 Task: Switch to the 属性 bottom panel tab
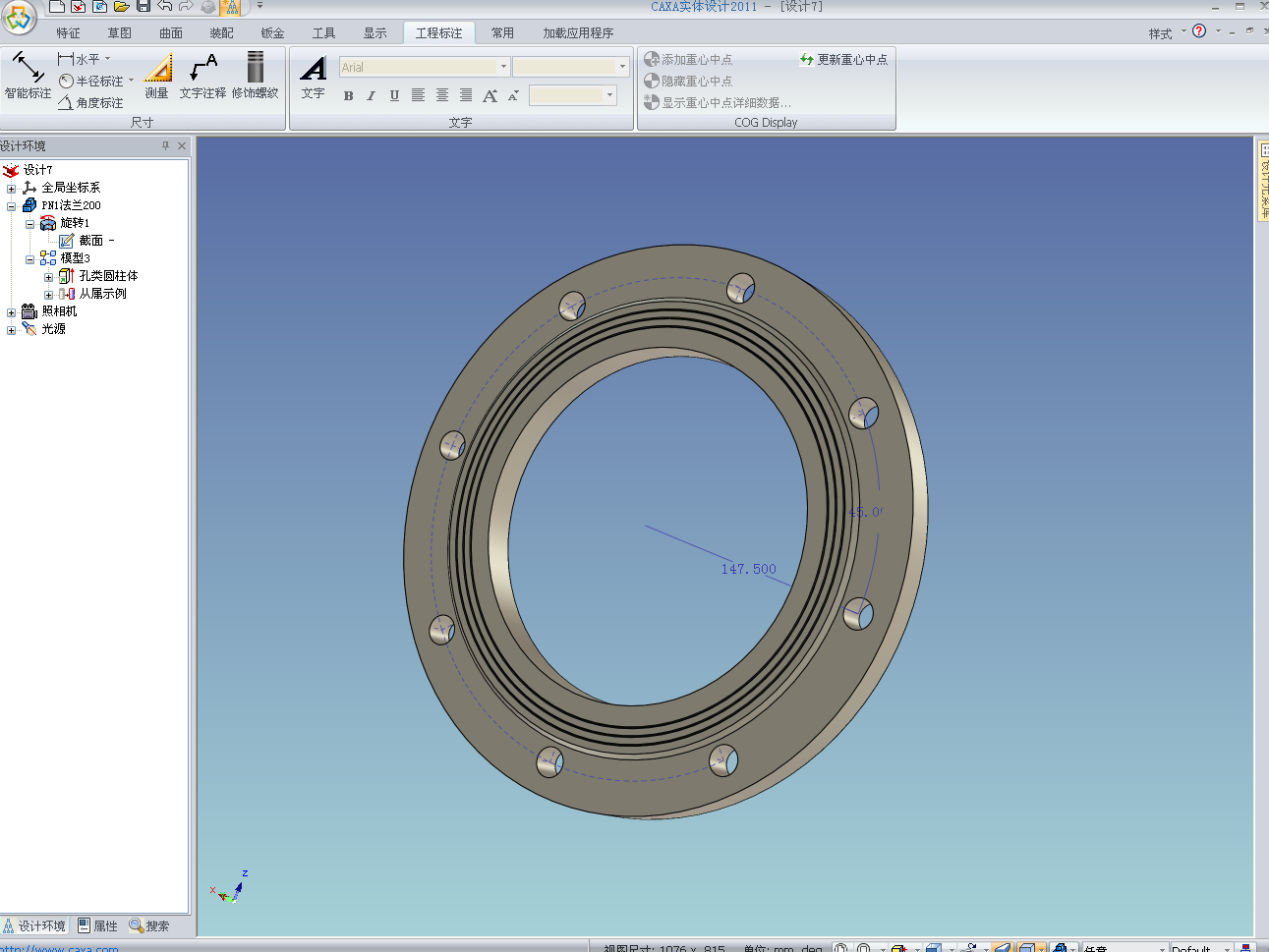pyautogui.click(x=97, y=925)
